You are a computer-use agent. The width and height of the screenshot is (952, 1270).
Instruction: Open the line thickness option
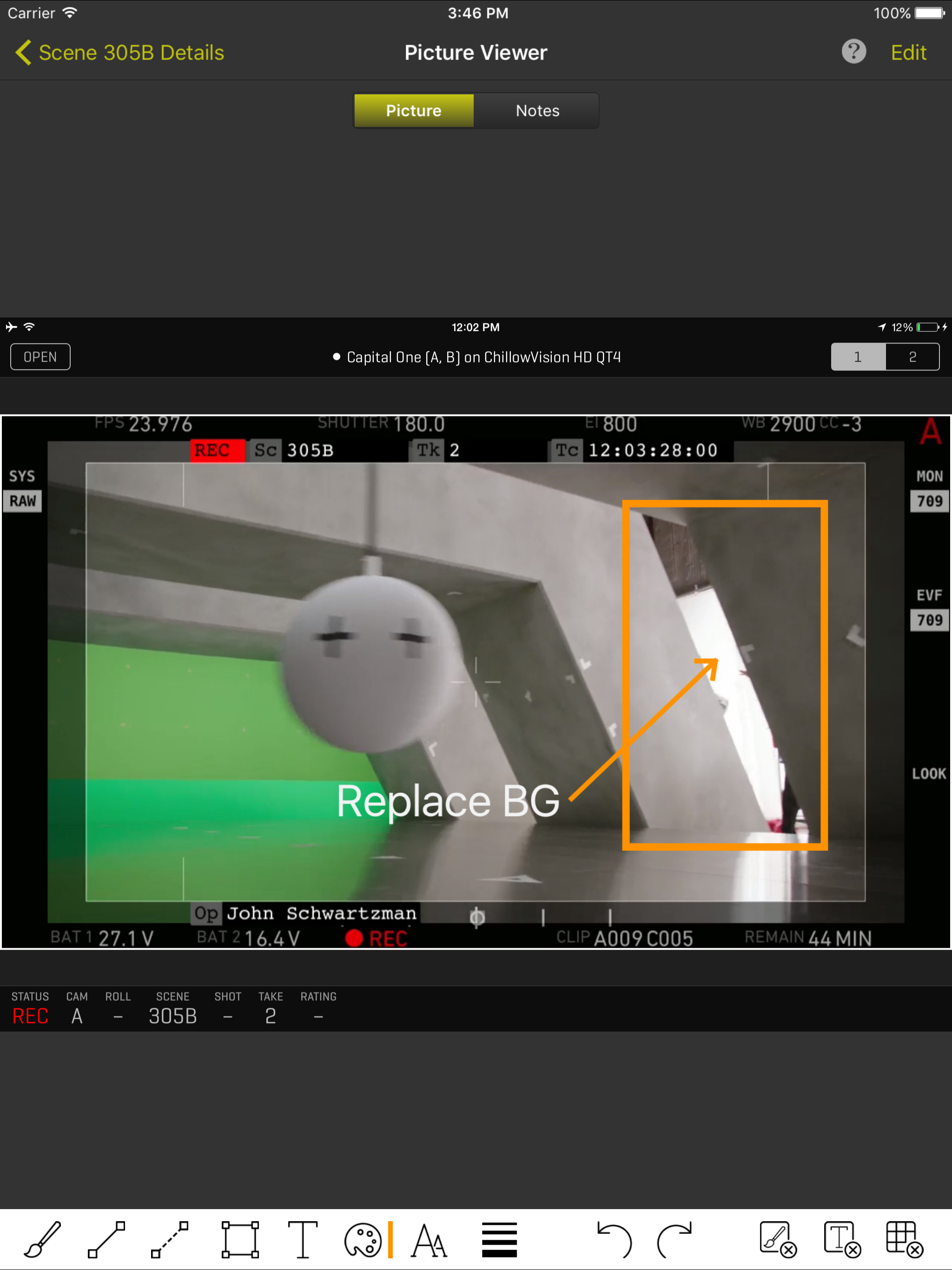[499, 1239]
